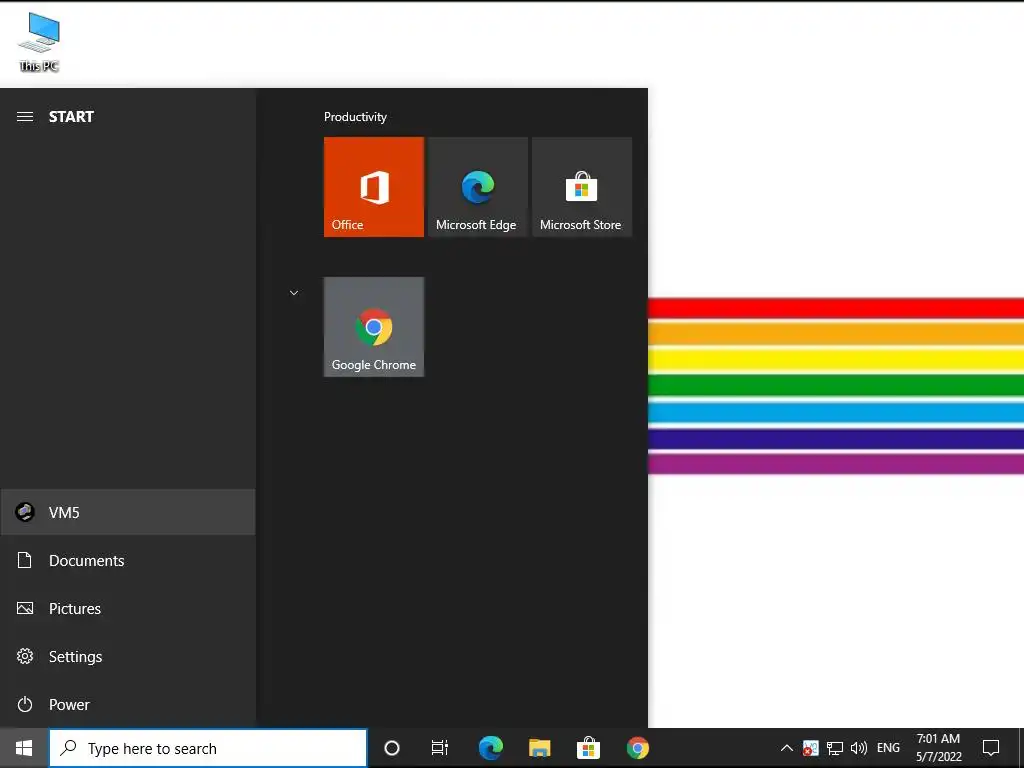
Task: Open the Action Center notification icon
Action: (x=991, y=748)
